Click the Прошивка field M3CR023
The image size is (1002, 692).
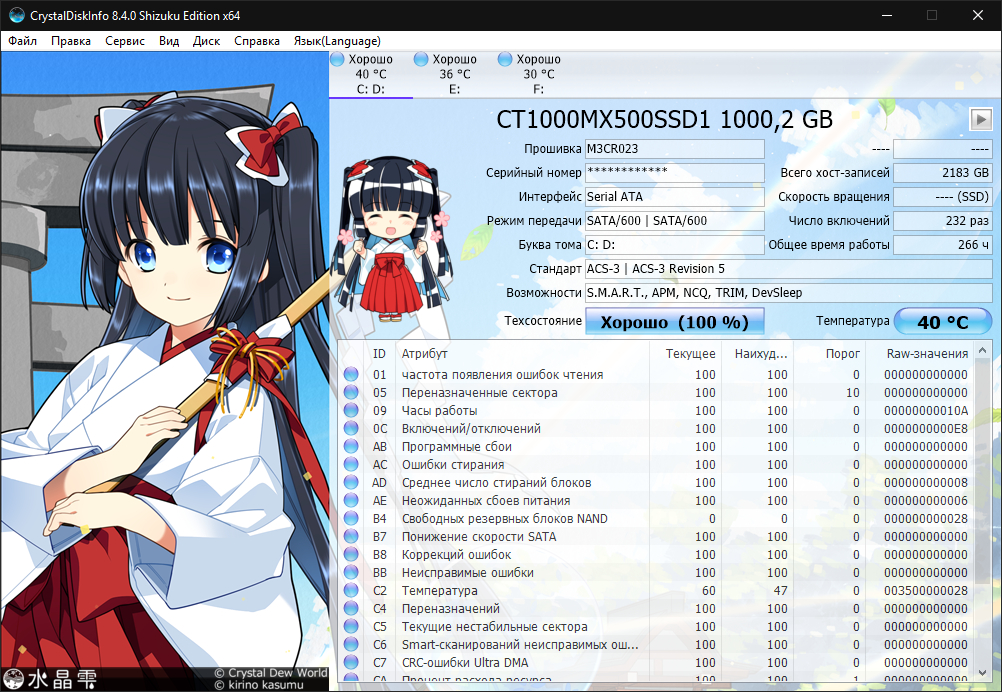[x=675, y=149]
